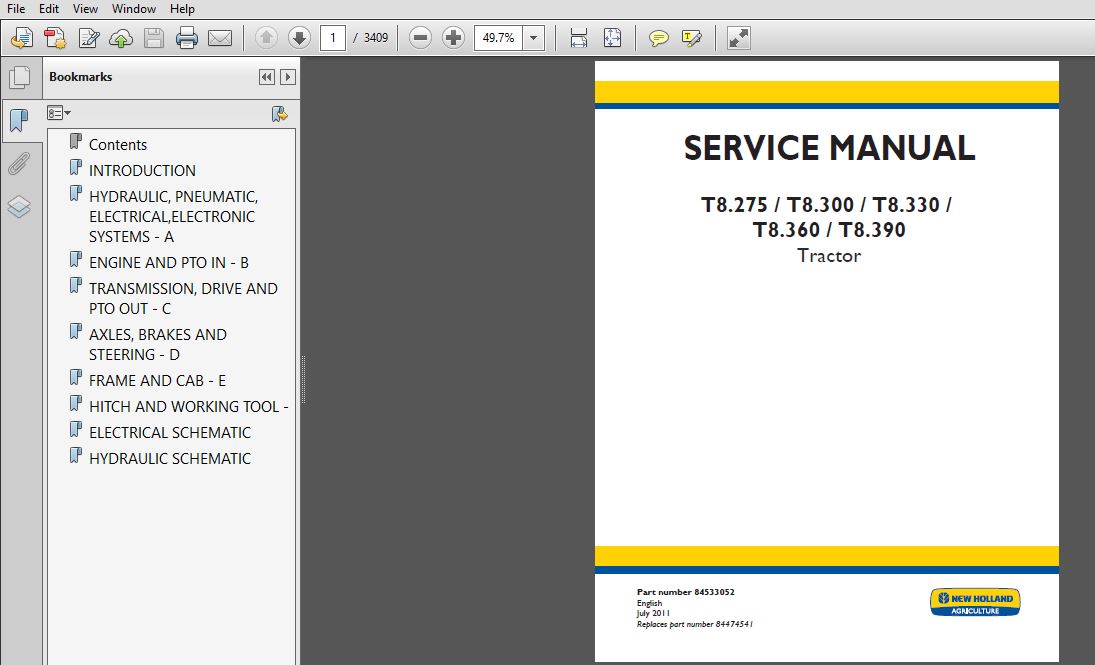
Task: Click the Bookmarks panel title
Action: (x=80, y=77)
